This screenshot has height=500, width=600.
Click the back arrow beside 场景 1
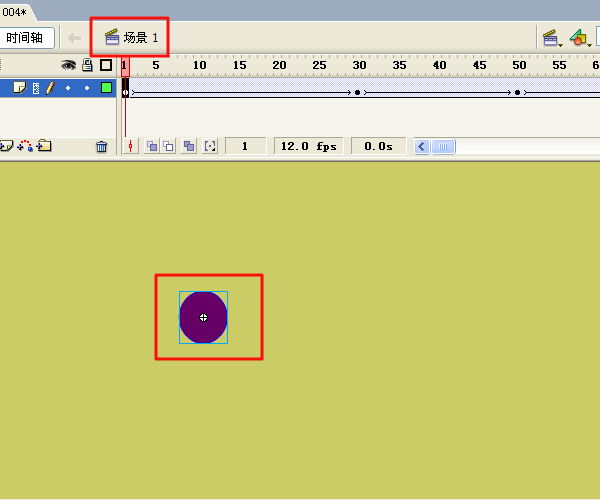[75, 38]
